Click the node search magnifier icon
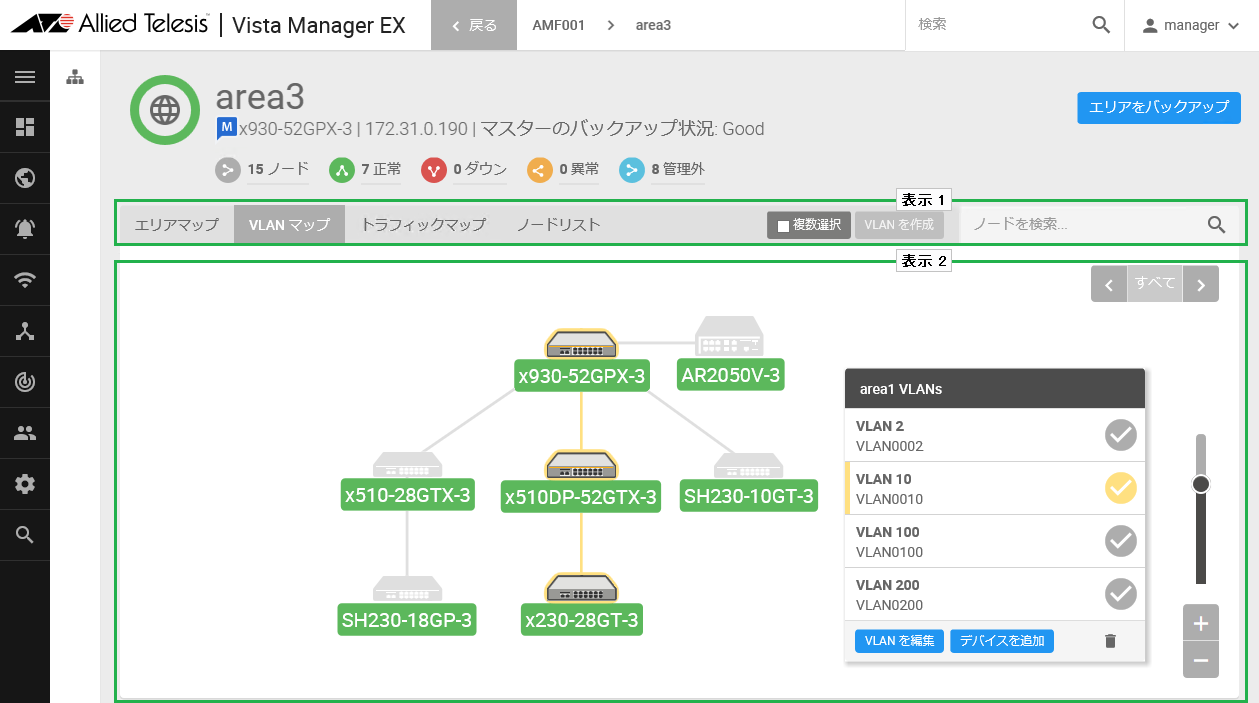 pyautogui.click(x=1216, y=224)
